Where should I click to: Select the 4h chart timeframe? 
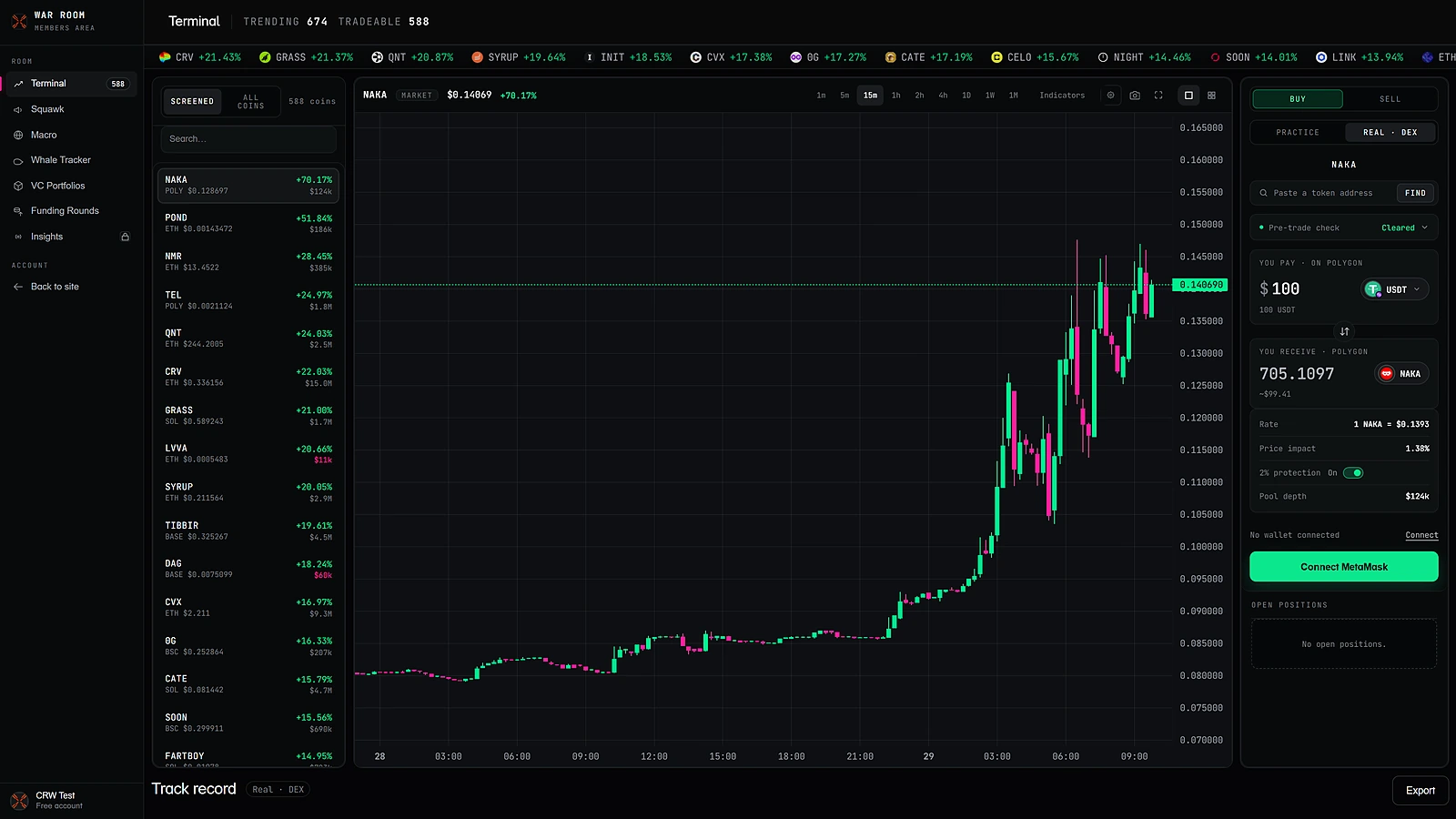pyautogui.click(x=943, y=96)
